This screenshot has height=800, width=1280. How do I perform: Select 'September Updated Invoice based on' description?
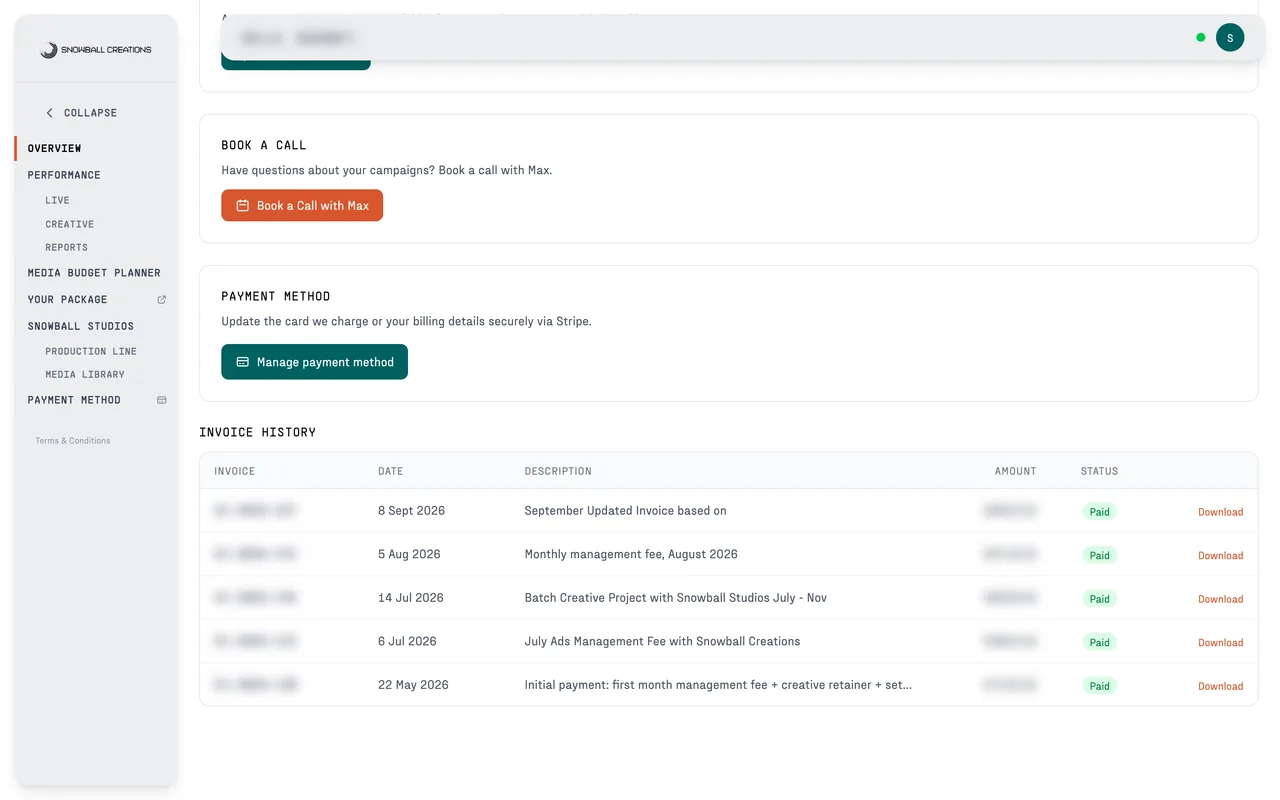click(x=625, y=511)
